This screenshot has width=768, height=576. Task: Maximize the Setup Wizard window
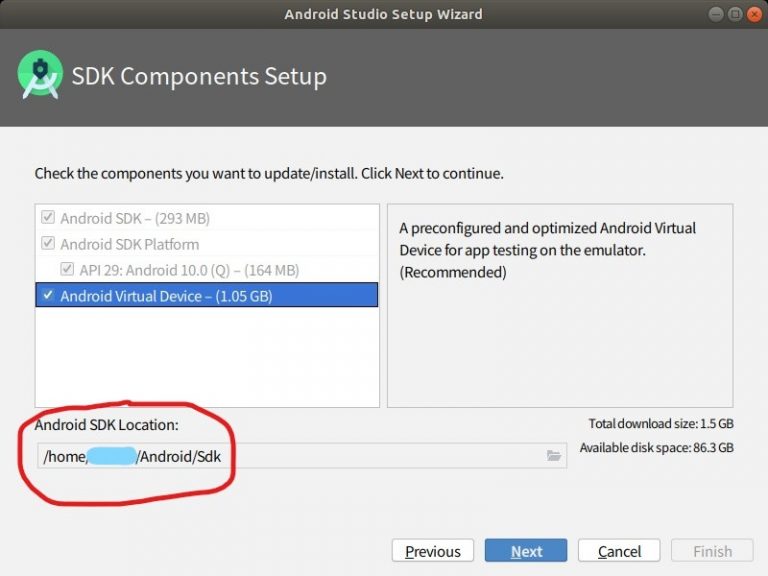[735, 14]
